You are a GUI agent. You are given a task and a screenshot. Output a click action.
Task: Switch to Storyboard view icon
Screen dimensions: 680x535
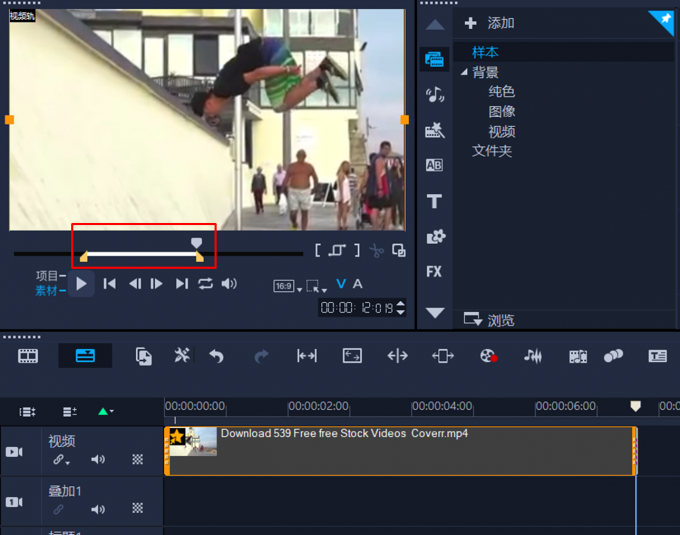[x=28, y=356]
